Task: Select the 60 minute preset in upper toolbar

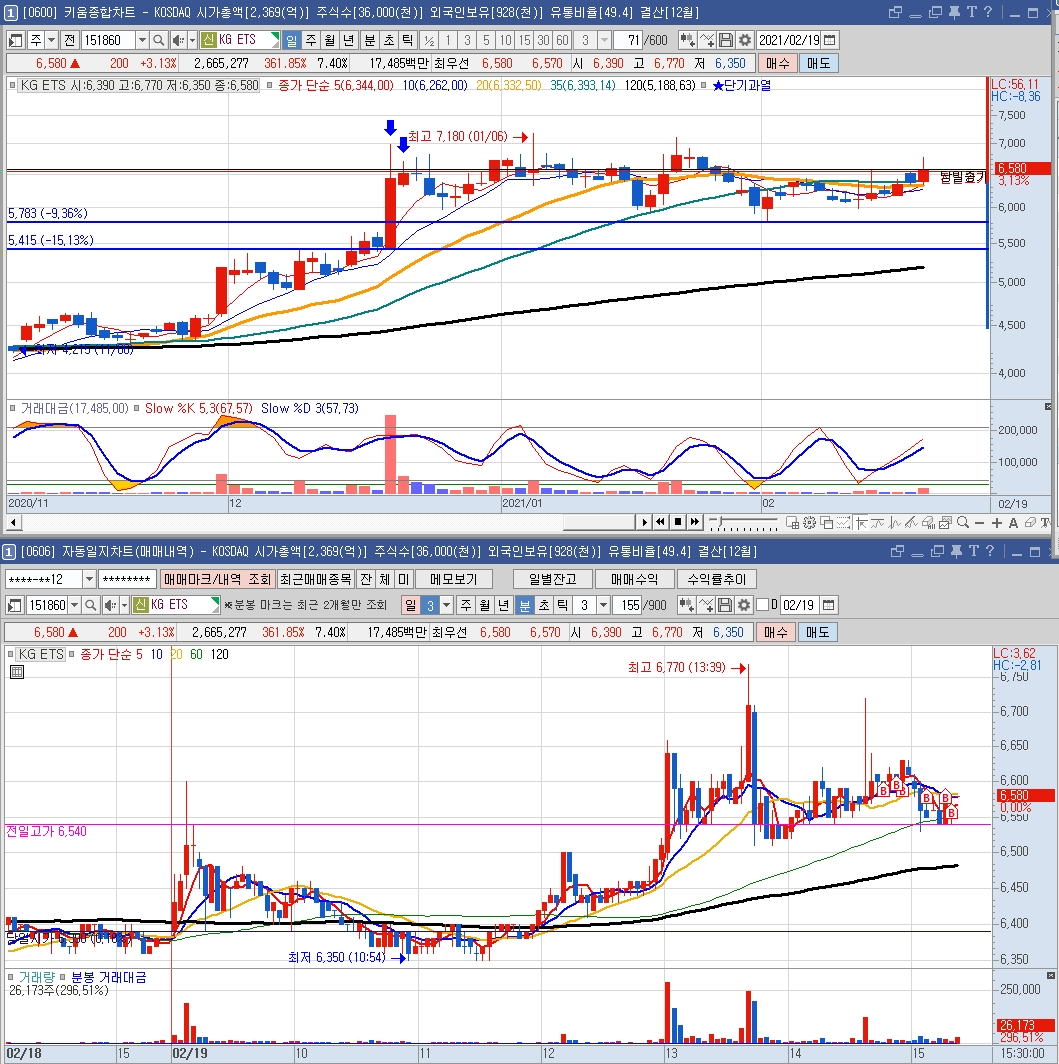Action: click(x=562, y=40)
